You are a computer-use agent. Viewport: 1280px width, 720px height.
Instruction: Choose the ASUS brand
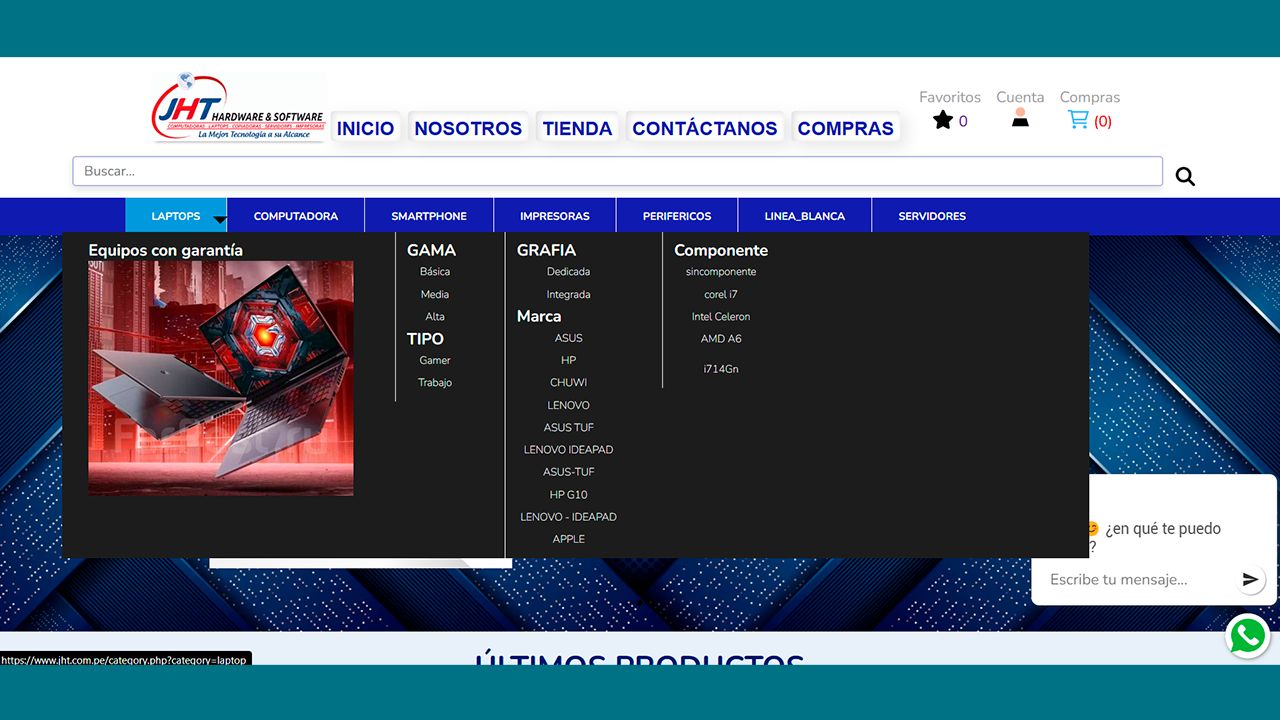[569, 338]
